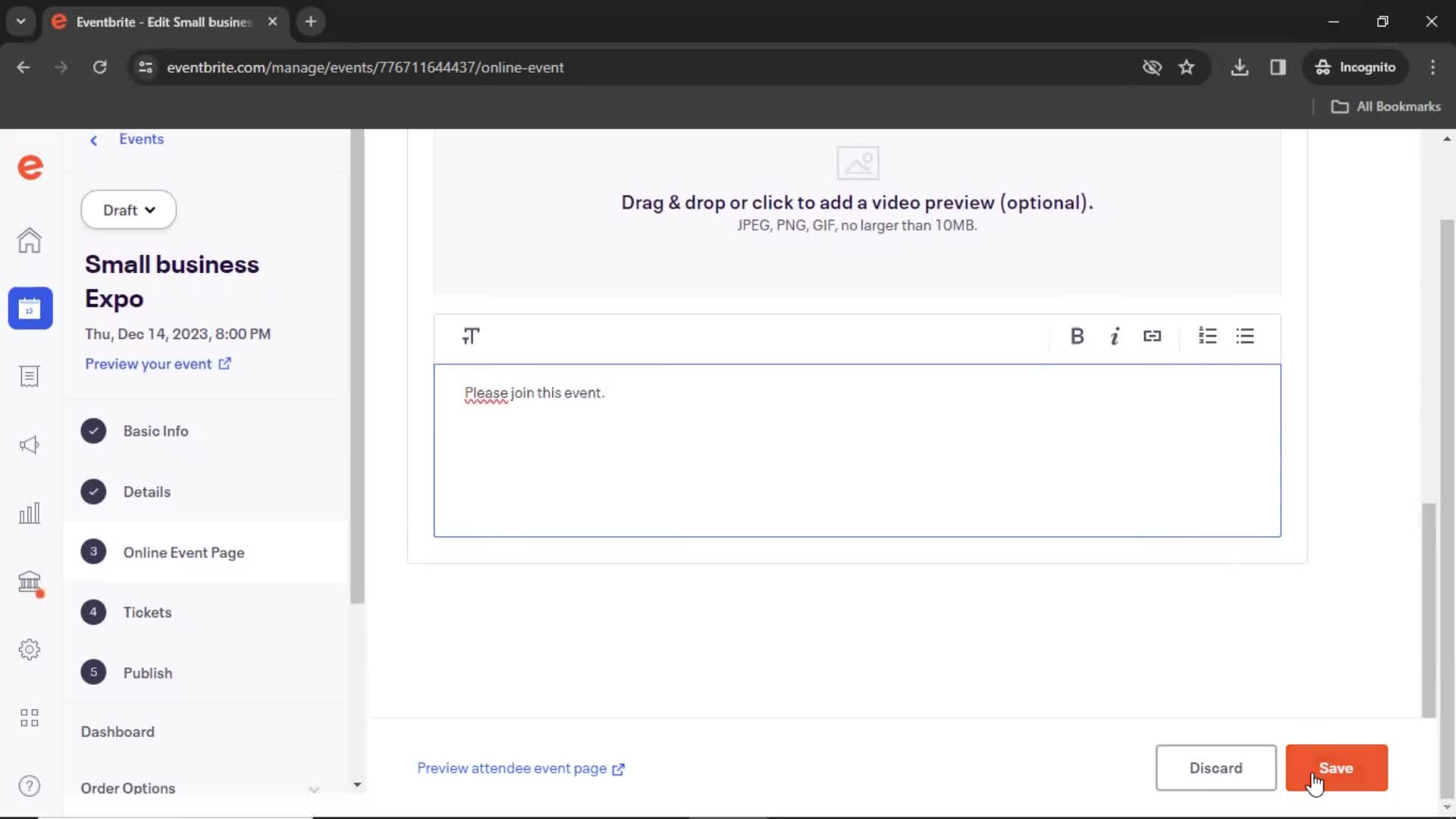The image size is (1456, 819).
Task: Click the Unordered list icon
Action: click(1245, 335)
